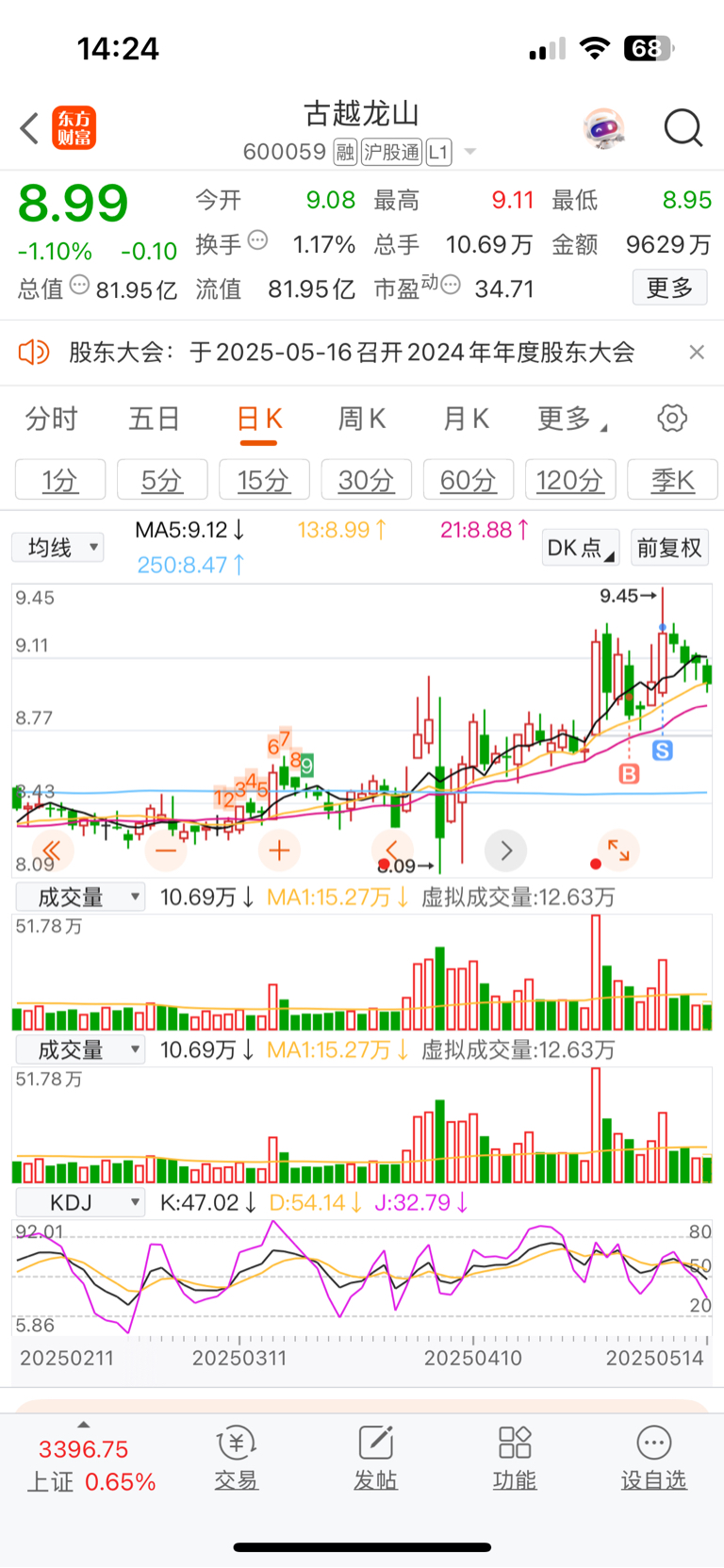Tap the chart rewind double-arrow icon
Viewport: 724px width, 1568px height.
52,850
